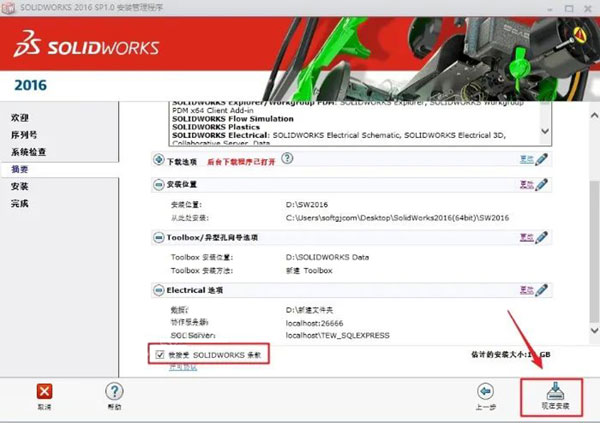
Task: Click SOLIDWORKS Flow Simulation in products list
Action: point(233,119)
